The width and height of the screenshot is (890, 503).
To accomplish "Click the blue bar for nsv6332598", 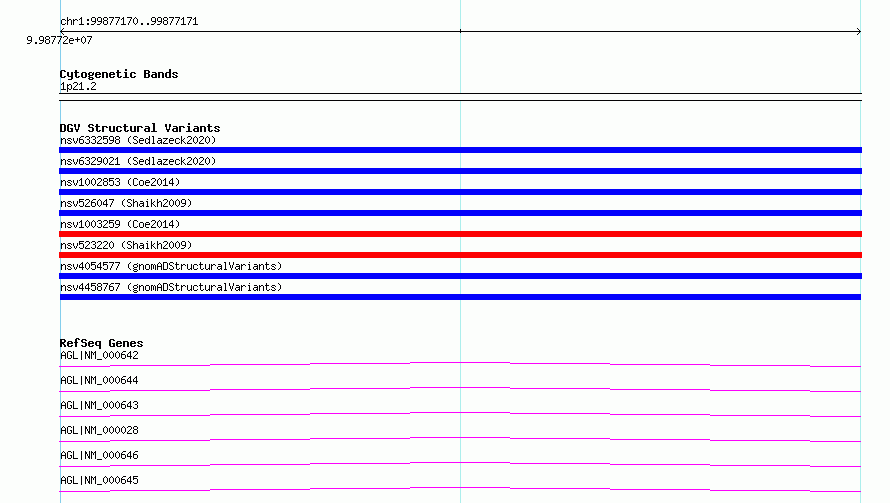I will point(460,150).
